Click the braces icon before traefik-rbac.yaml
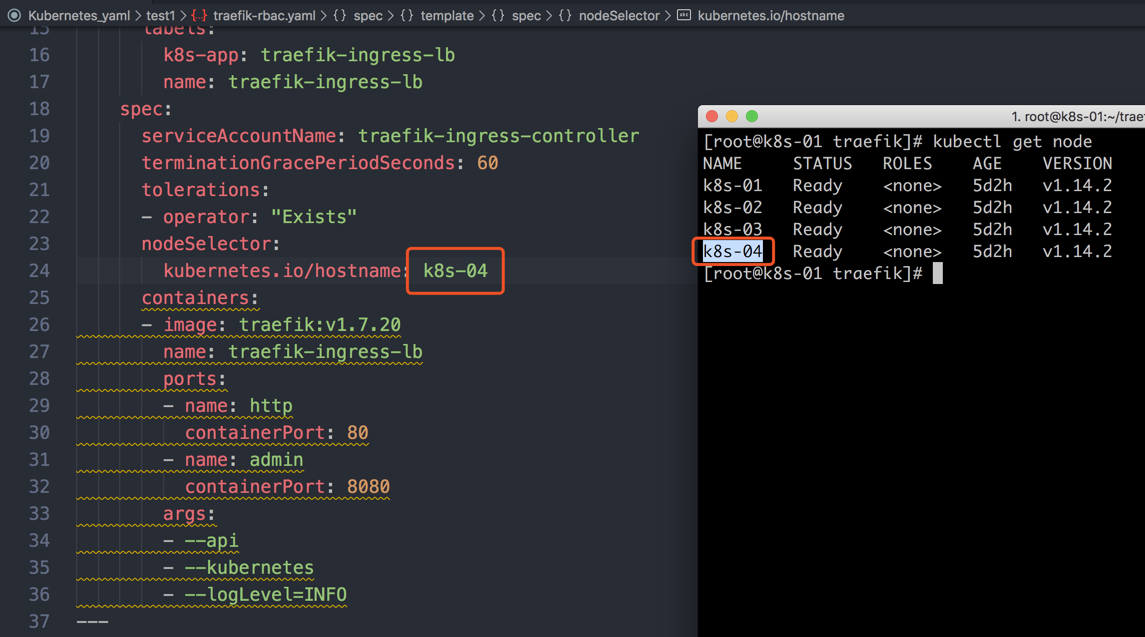 pyautogui.click(x=199, y=15)
